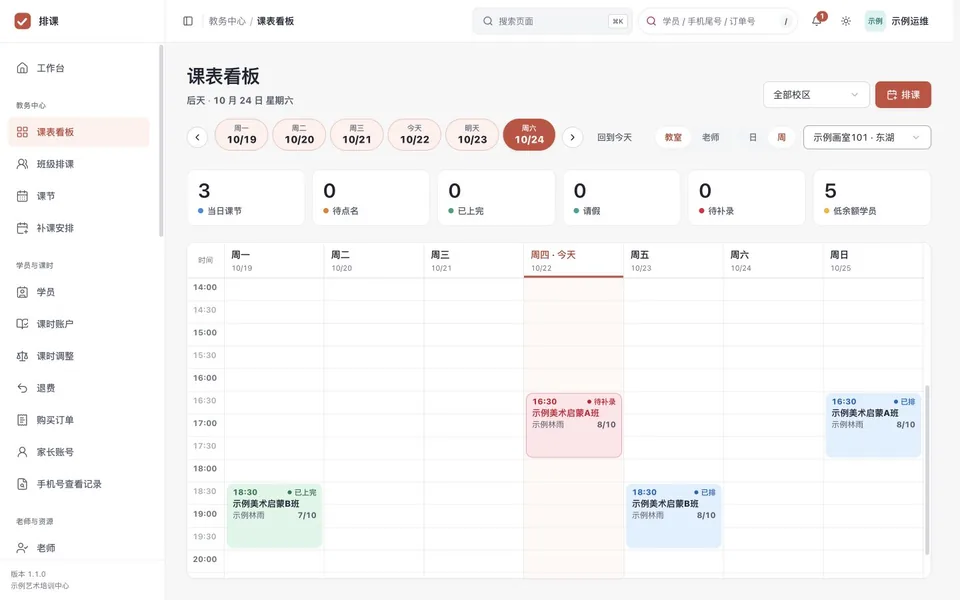Image resolution: width=960 pixels, height=600 pixels.
Task: Switch view to 老师 mode
Action: coord(710,137)
